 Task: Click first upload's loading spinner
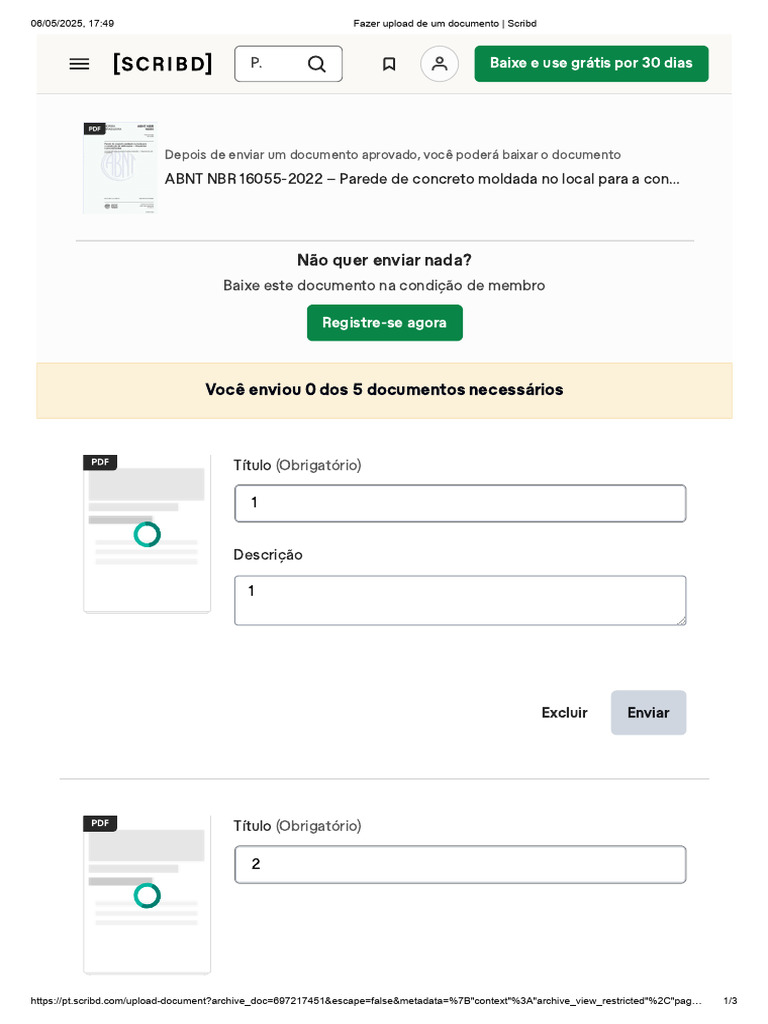point(147,535)
